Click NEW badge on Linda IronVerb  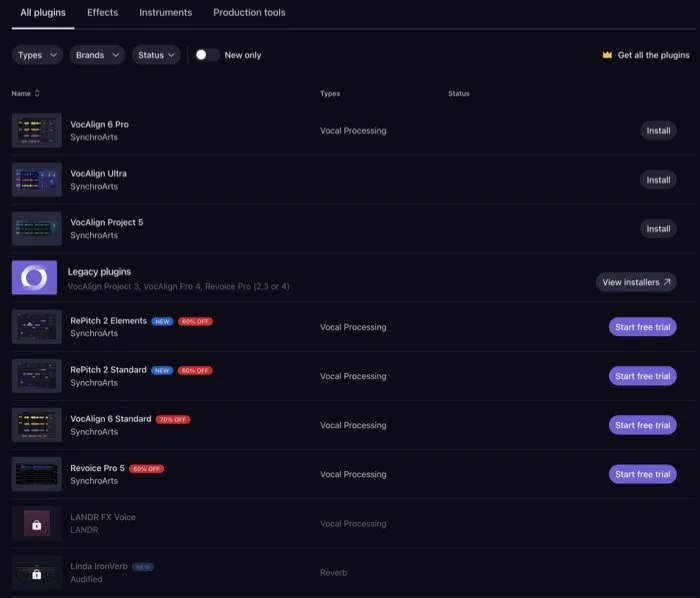[x=143, y=567]
